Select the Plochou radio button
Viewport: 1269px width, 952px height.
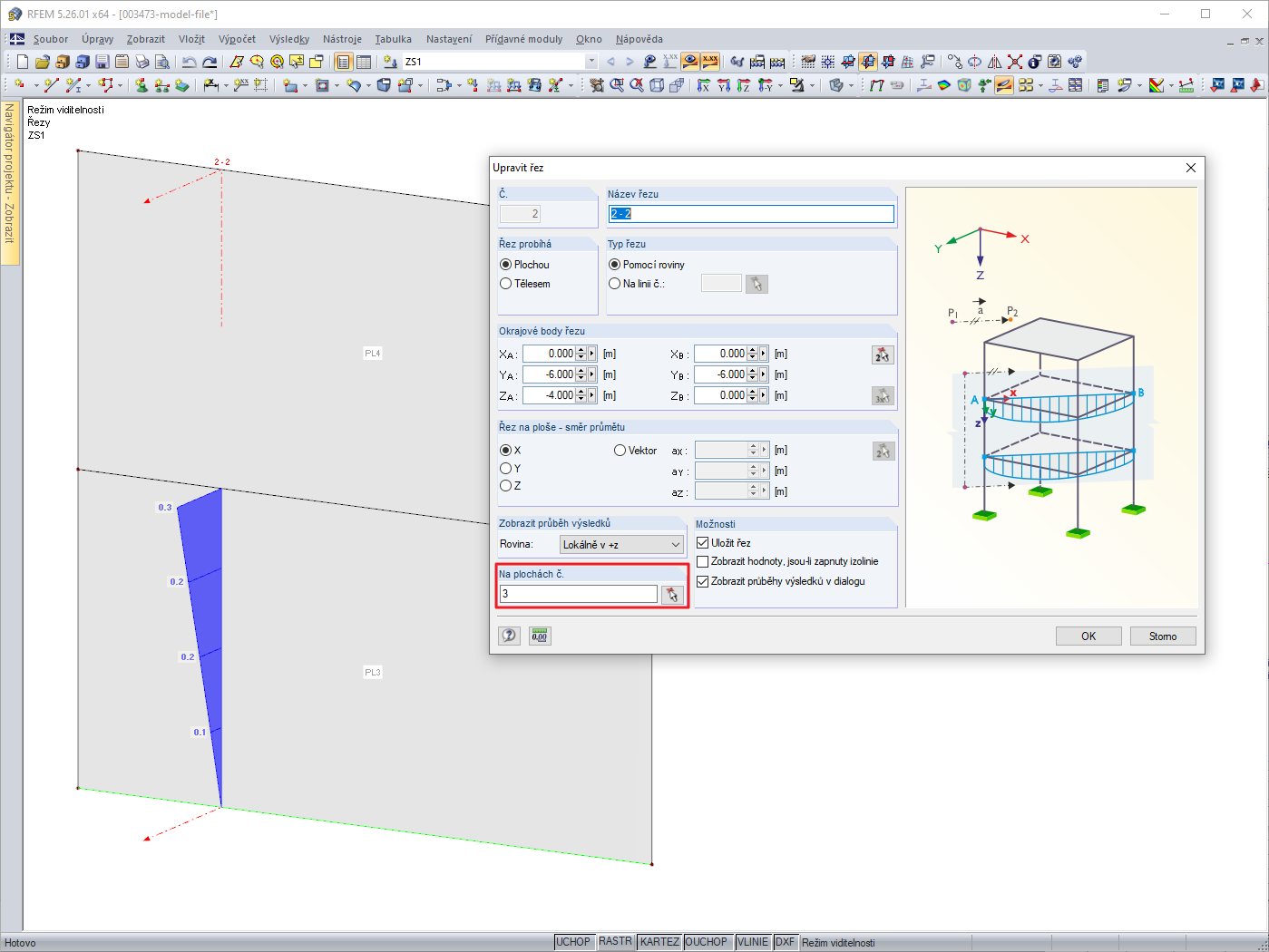[505, 265]
